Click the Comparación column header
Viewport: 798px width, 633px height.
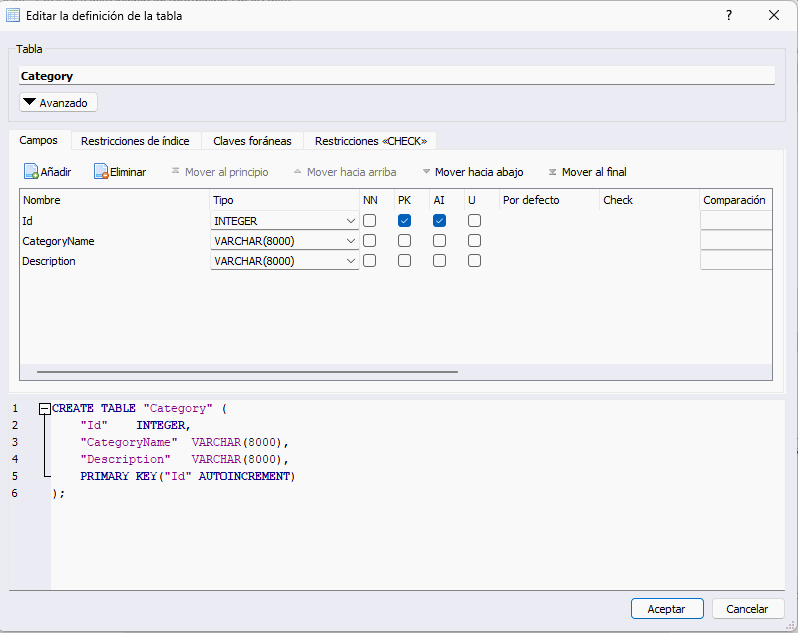[x=736, y=200]
